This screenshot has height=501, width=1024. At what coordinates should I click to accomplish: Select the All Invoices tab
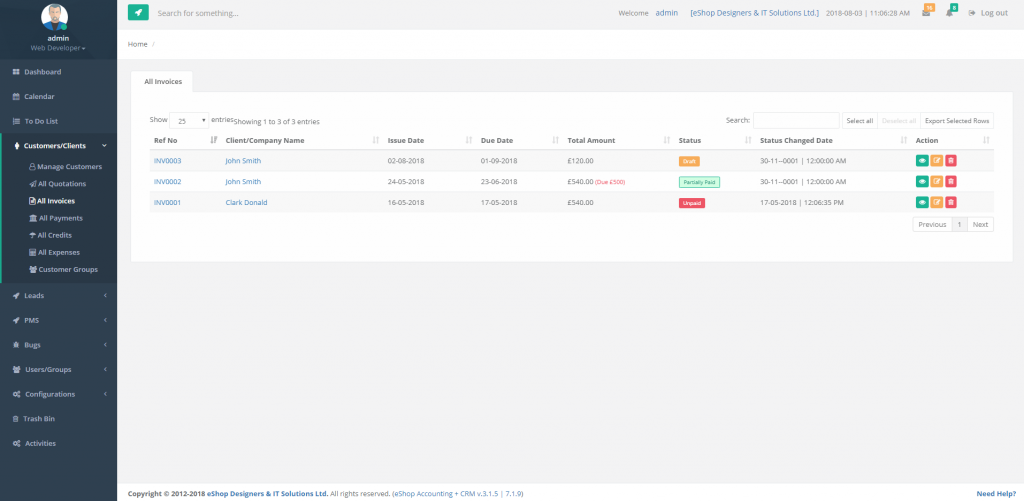coord(163,81)
